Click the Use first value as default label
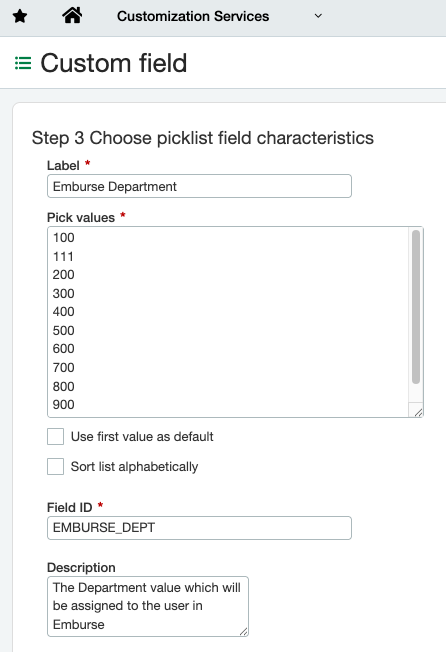The width and height of the screenshot is (446, 652). point(142,437)
